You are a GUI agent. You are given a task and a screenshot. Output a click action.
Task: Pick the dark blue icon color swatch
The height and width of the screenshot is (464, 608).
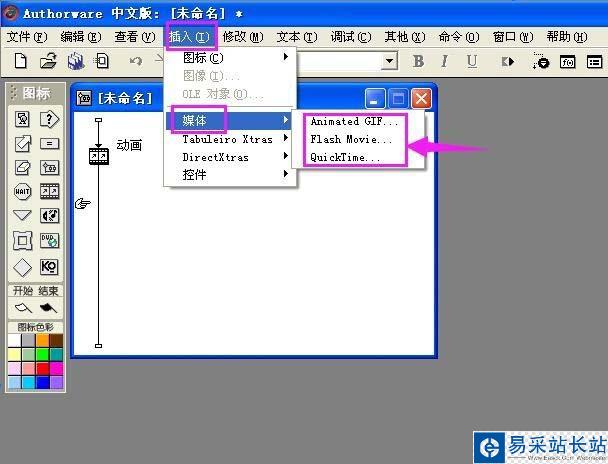point(43,383)
